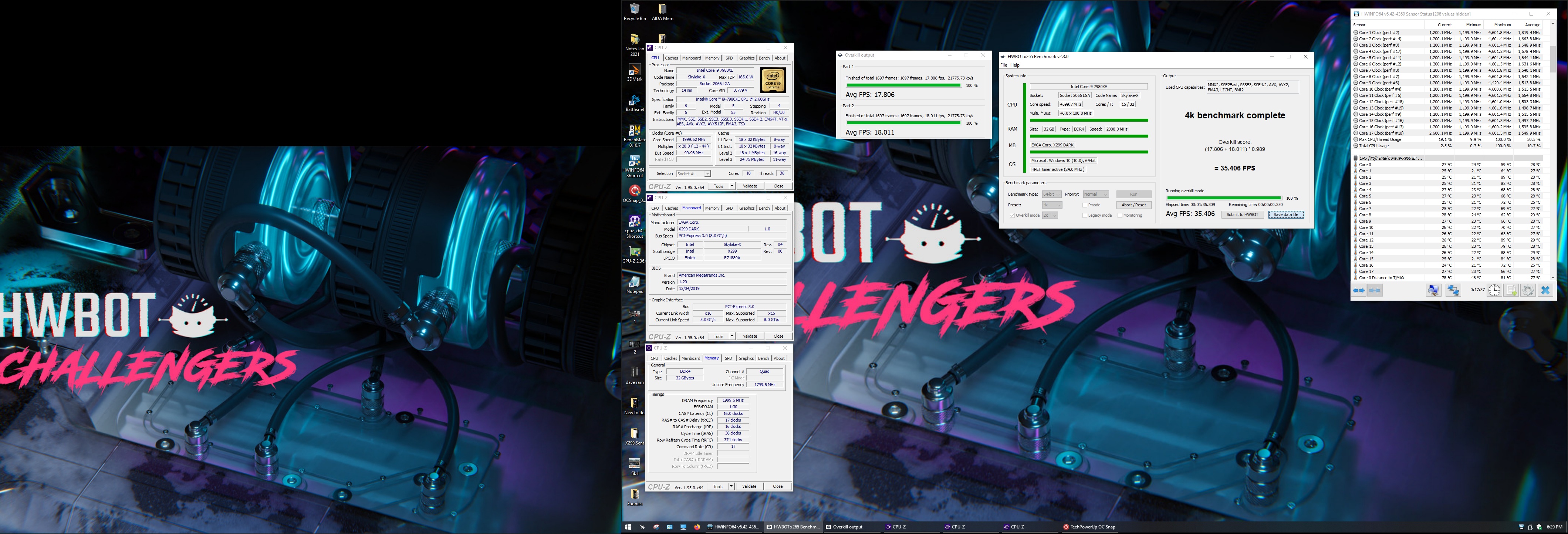Switch to Graphics tab in Memory CPU-Z
The height and width of the screenshot is (534, 1568).
[746, 358]
